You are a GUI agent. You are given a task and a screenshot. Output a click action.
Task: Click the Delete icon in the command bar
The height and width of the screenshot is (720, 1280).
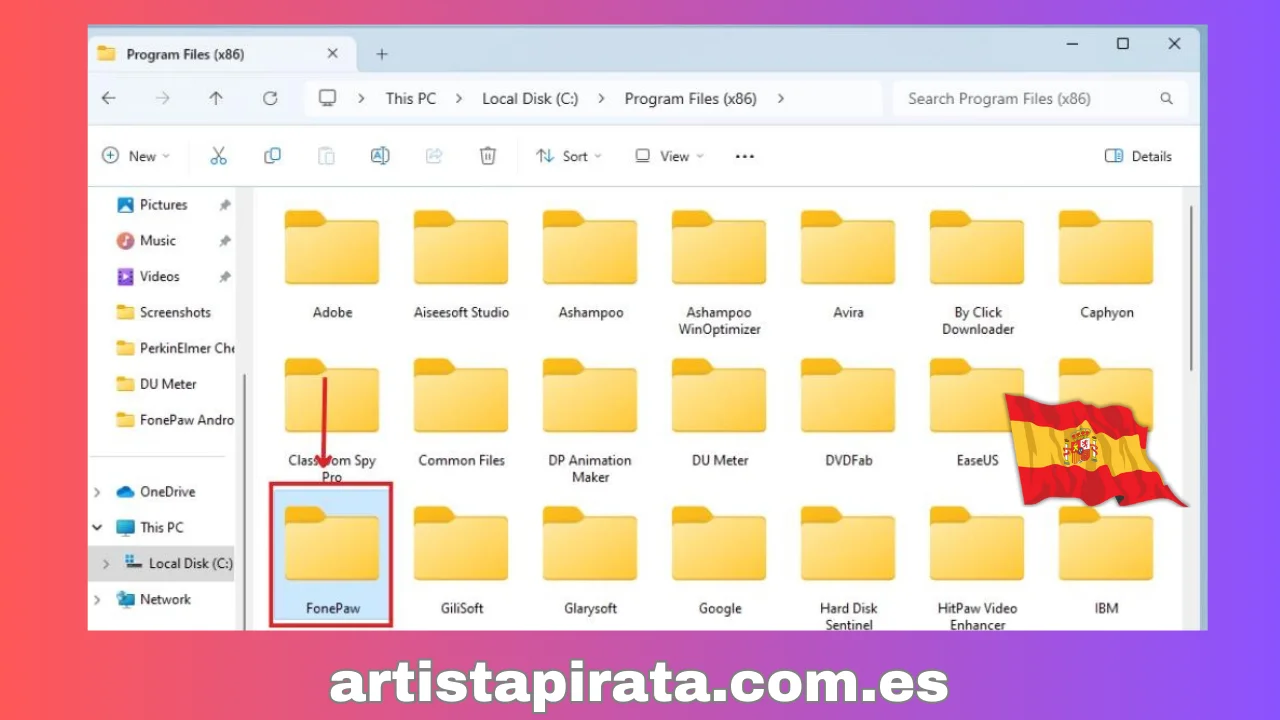(488, 156)
